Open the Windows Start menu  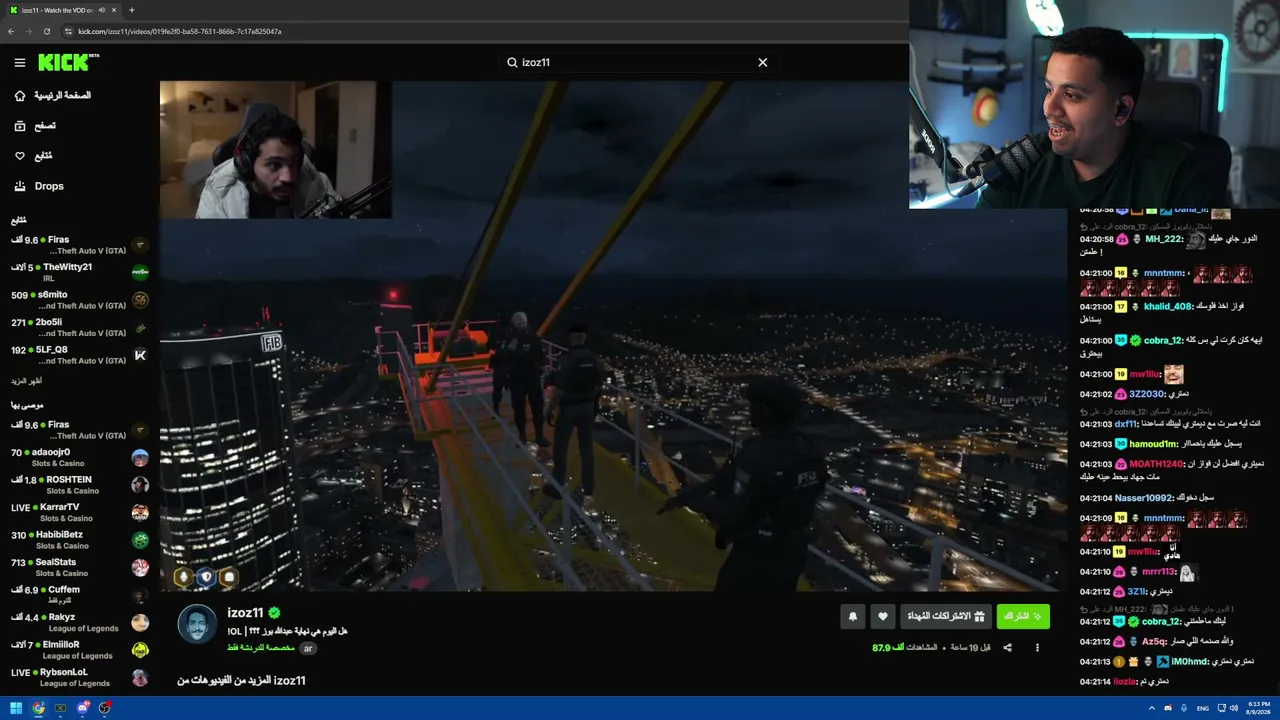point(16,708)
